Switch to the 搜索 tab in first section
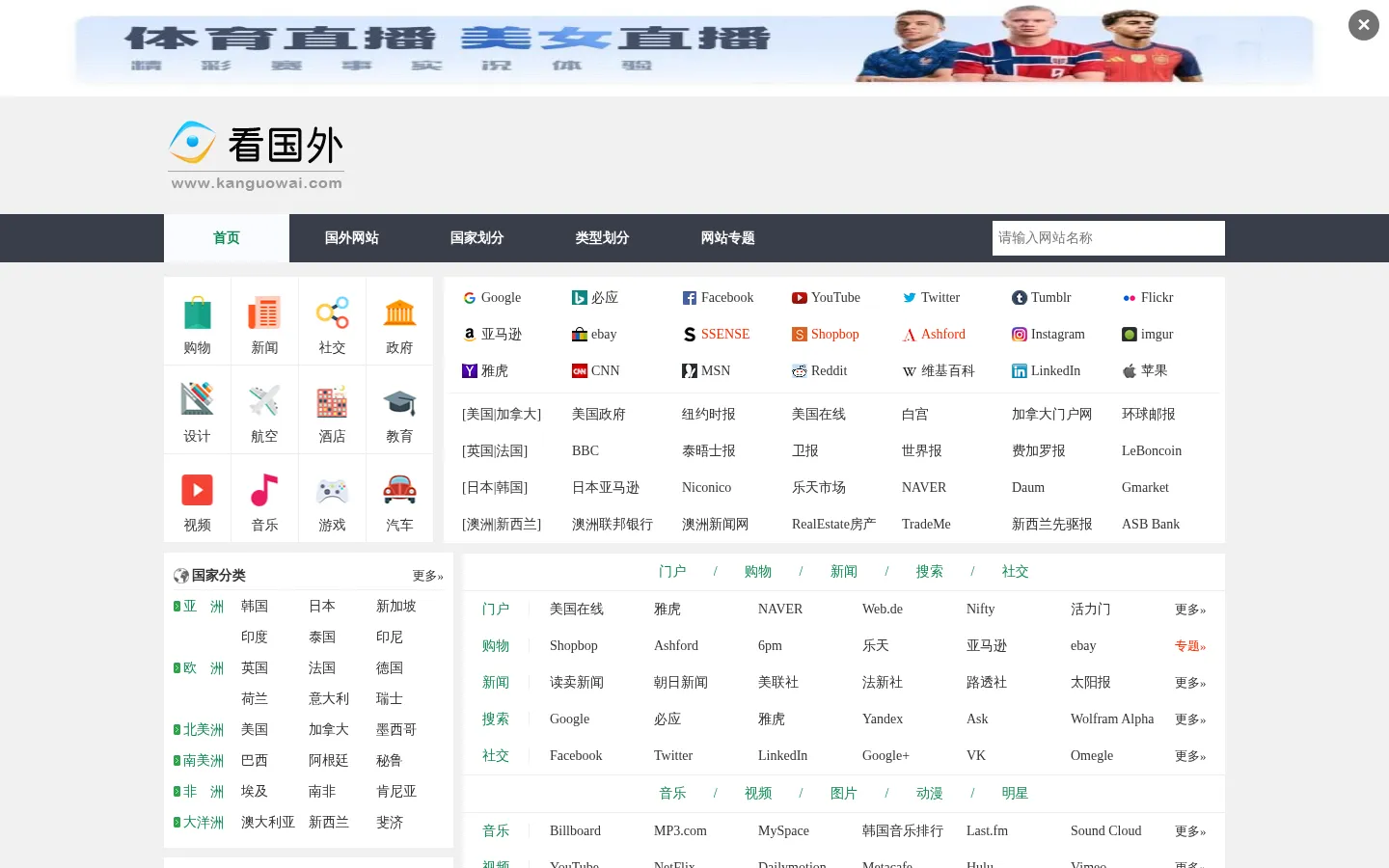The height and width of the screenshot is (868, 1389). tap(930, 572)
